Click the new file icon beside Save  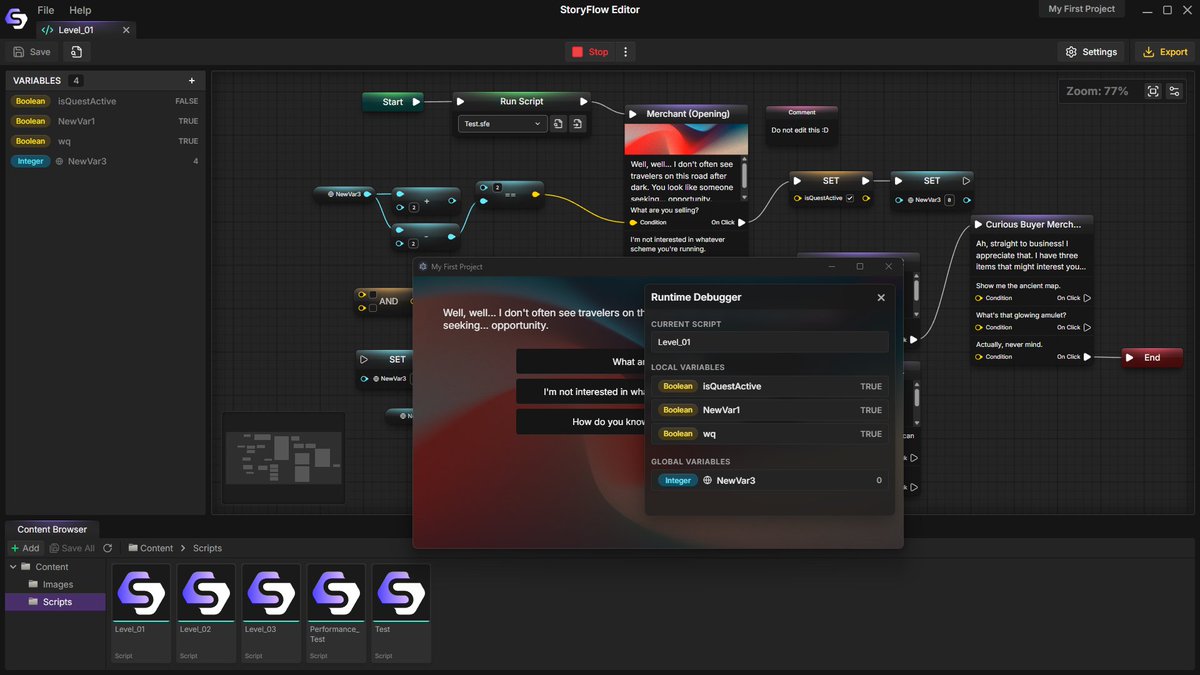coord(77,51)
